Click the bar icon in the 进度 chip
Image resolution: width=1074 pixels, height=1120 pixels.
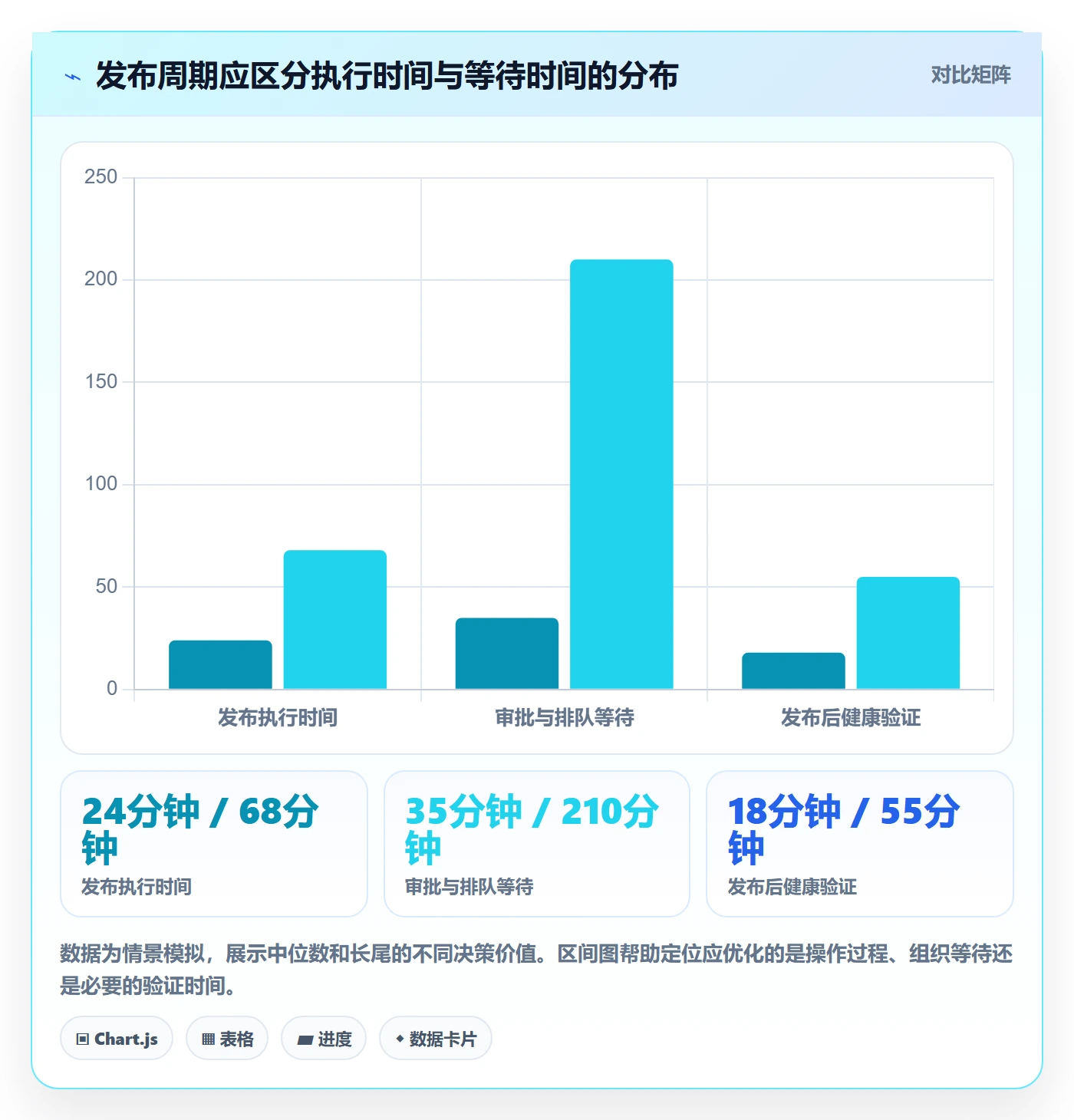tap(305, 1040)
